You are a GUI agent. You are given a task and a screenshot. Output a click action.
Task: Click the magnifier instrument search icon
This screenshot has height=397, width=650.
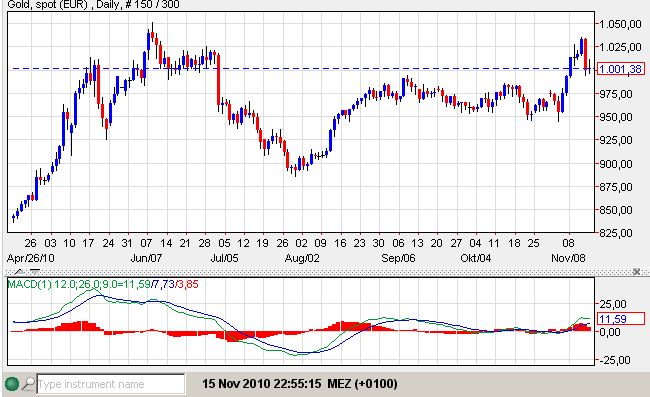[29, 384]
